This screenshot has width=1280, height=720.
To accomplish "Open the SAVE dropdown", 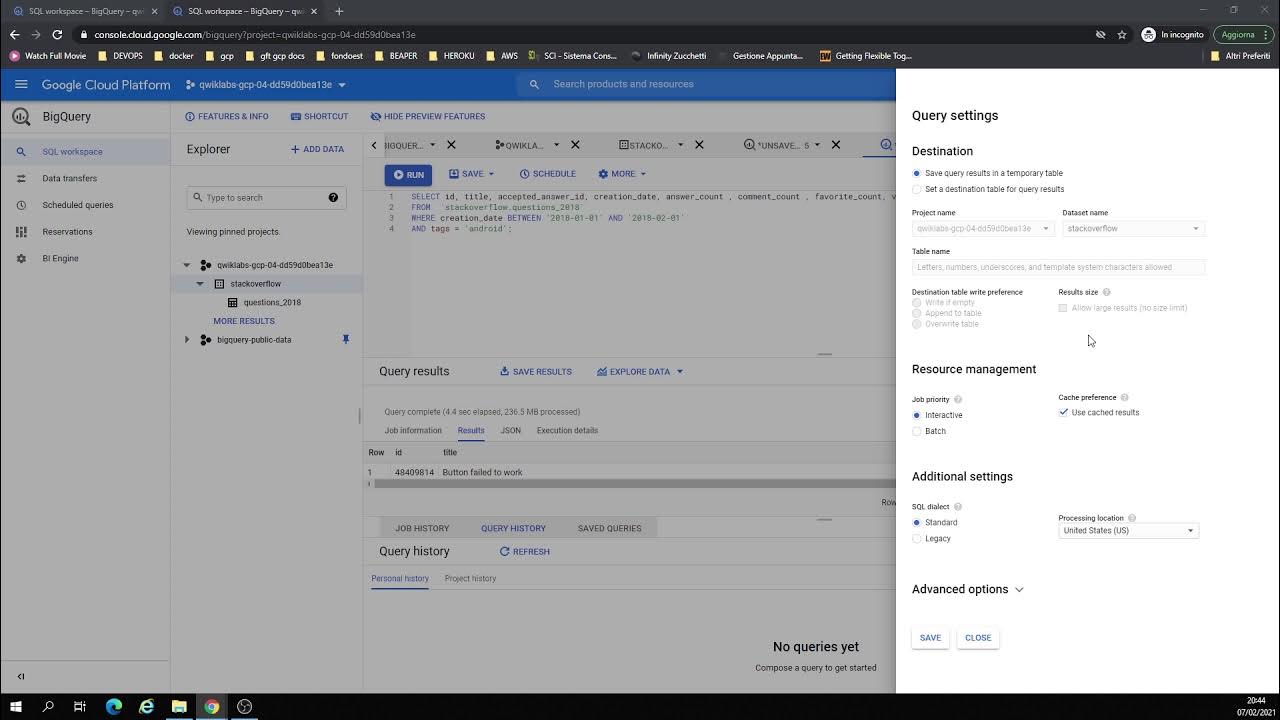I will 471,174.
